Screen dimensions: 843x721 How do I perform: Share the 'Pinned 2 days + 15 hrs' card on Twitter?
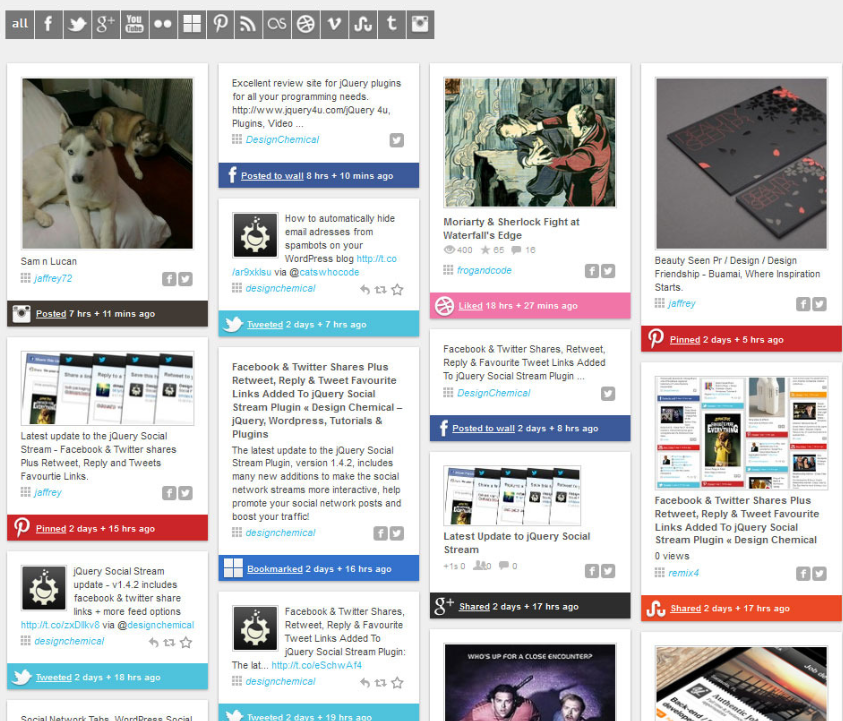point(185,493)
